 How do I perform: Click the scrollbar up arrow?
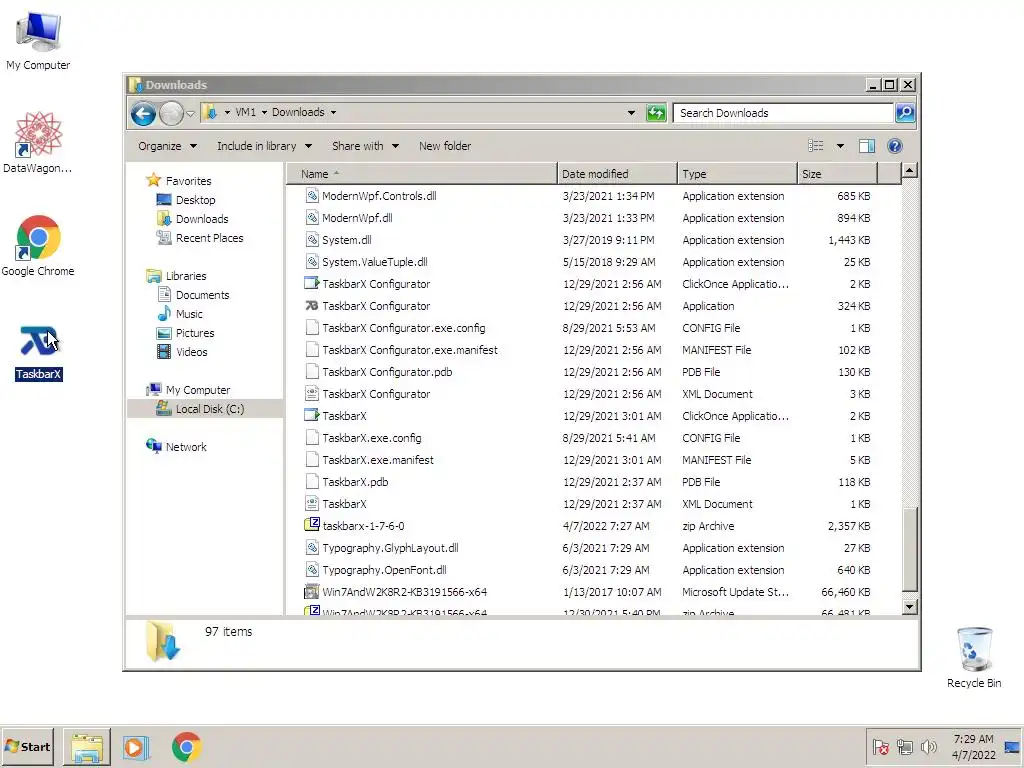(909, 171)
